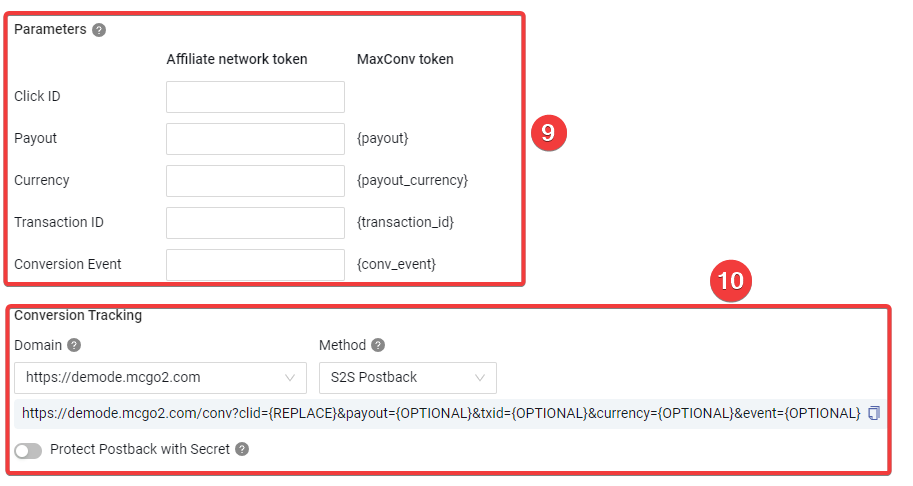Click the Conversion Event affiliate token field
This screenshot has width=913, height=486.
pos(255,264)
